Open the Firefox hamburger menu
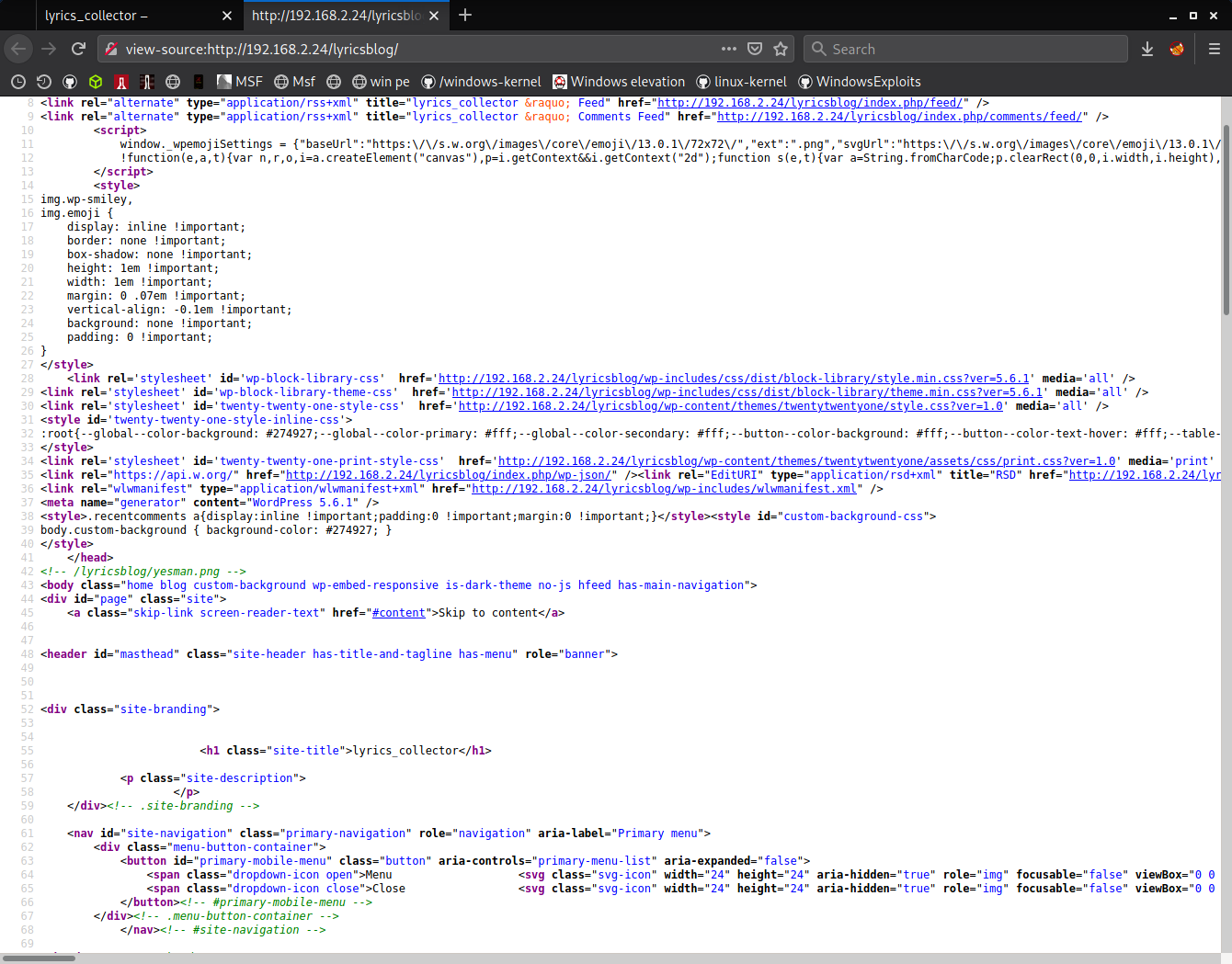 pyautogui.click(x=1214, y=49)
